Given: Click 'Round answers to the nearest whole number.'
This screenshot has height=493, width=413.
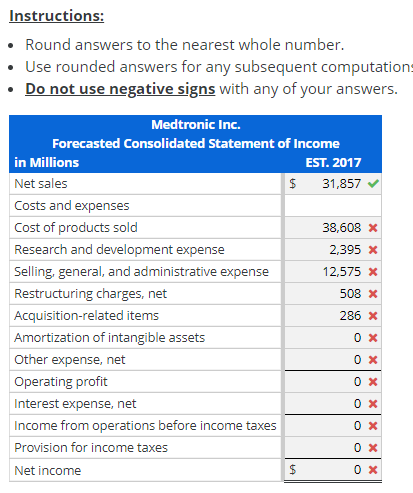Looking at the screenshot, I should click(185, 45).
